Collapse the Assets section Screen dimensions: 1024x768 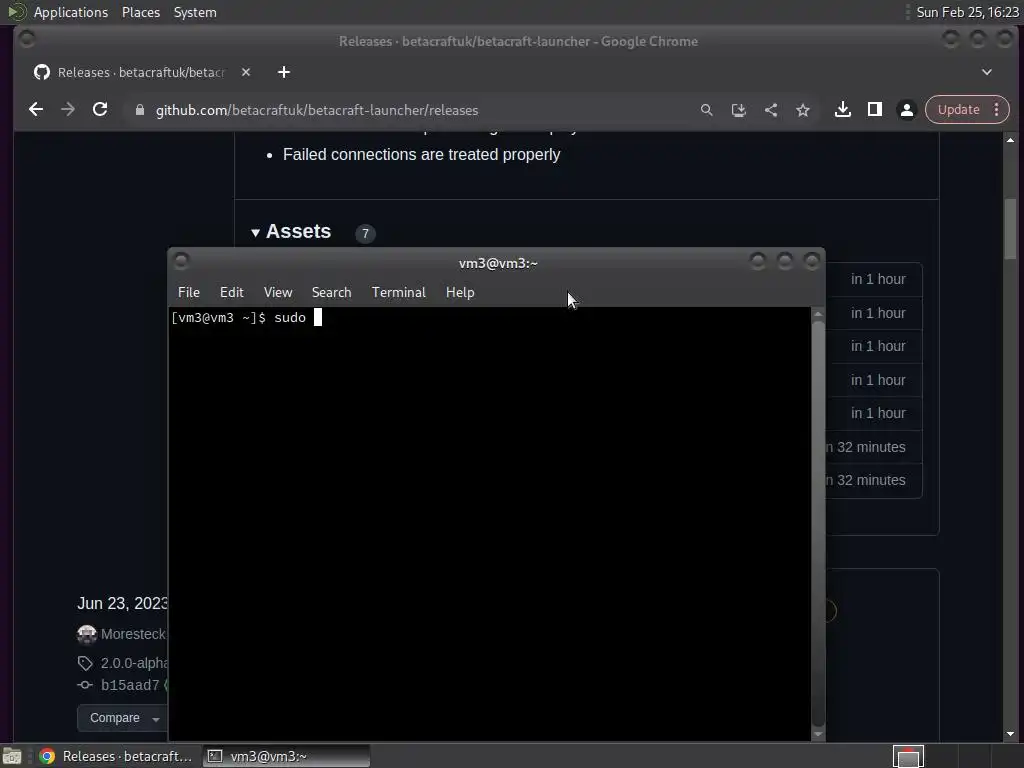(x=255, y=232)
